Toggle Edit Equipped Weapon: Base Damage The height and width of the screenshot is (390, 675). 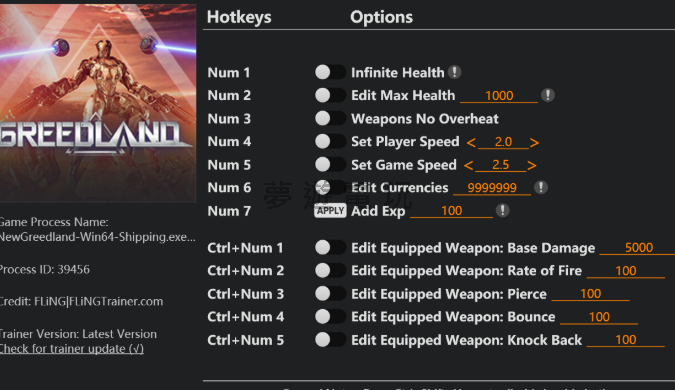click(330, 248)
